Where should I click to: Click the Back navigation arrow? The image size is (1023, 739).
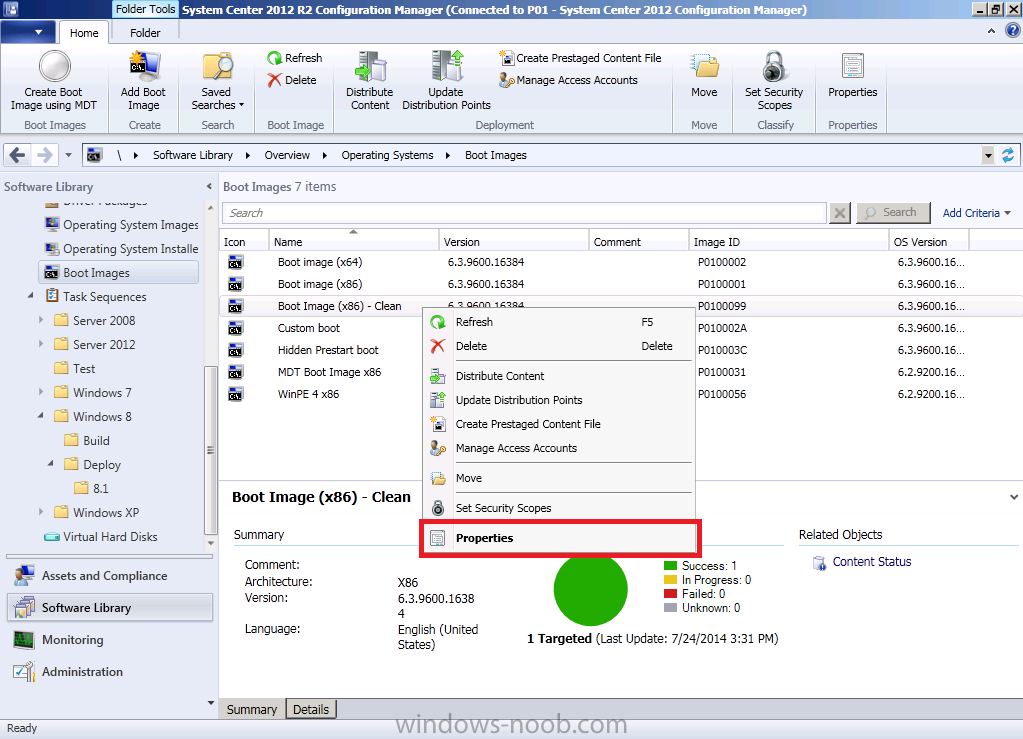[17, 155]
